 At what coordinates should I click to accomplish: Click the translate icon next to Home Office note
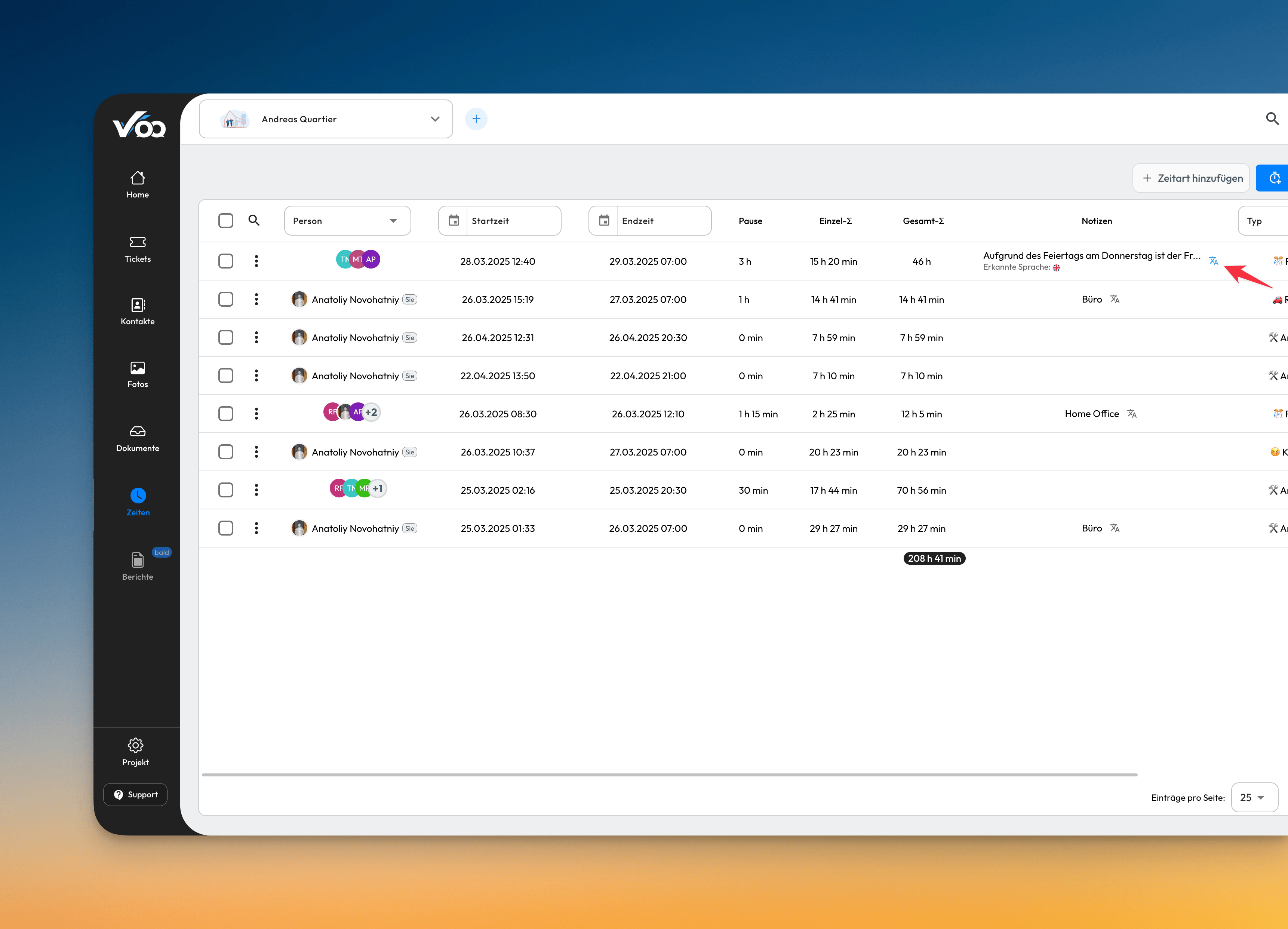click(x=1132, y=414)
